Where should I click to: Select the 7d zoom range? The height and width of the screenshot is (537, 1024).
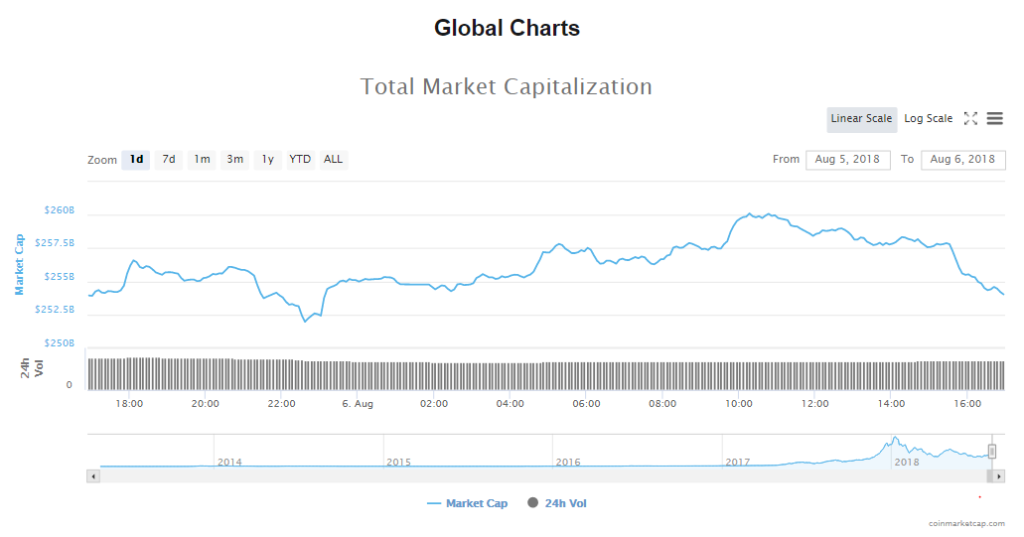coord(169,159)
